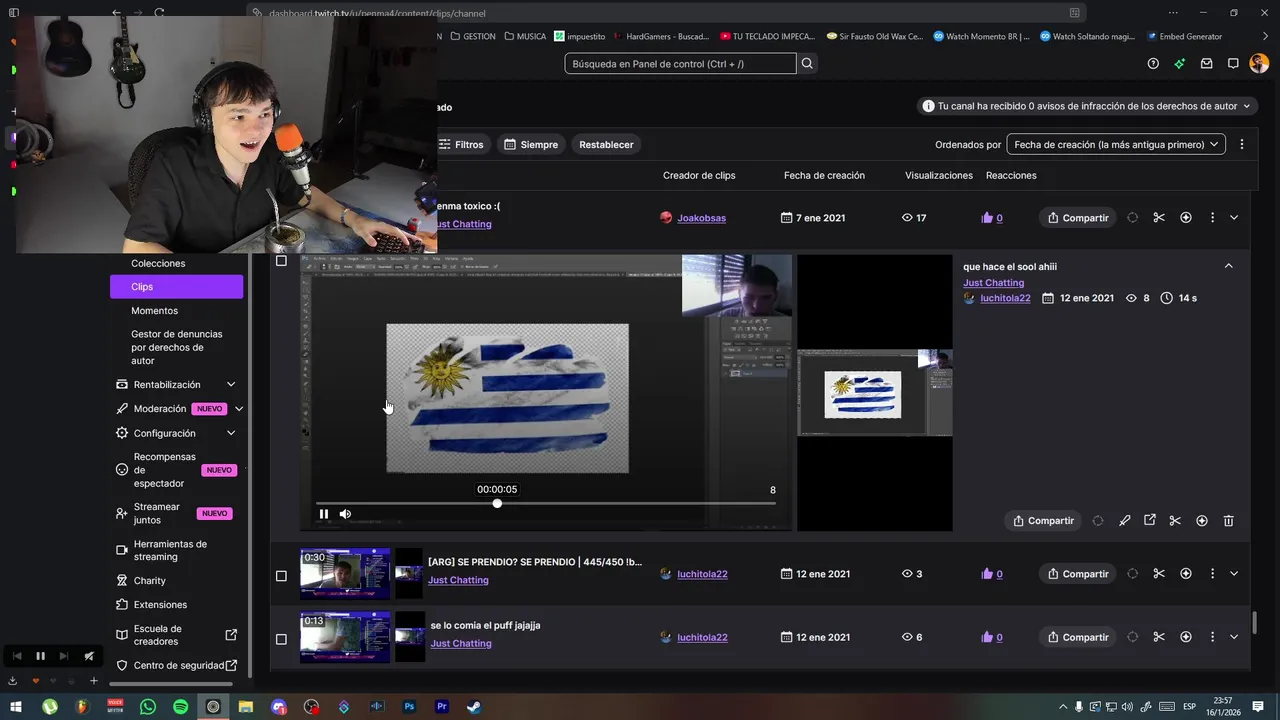Open WhatsApp from the taskbar
1280x720 pixels.
148,707
